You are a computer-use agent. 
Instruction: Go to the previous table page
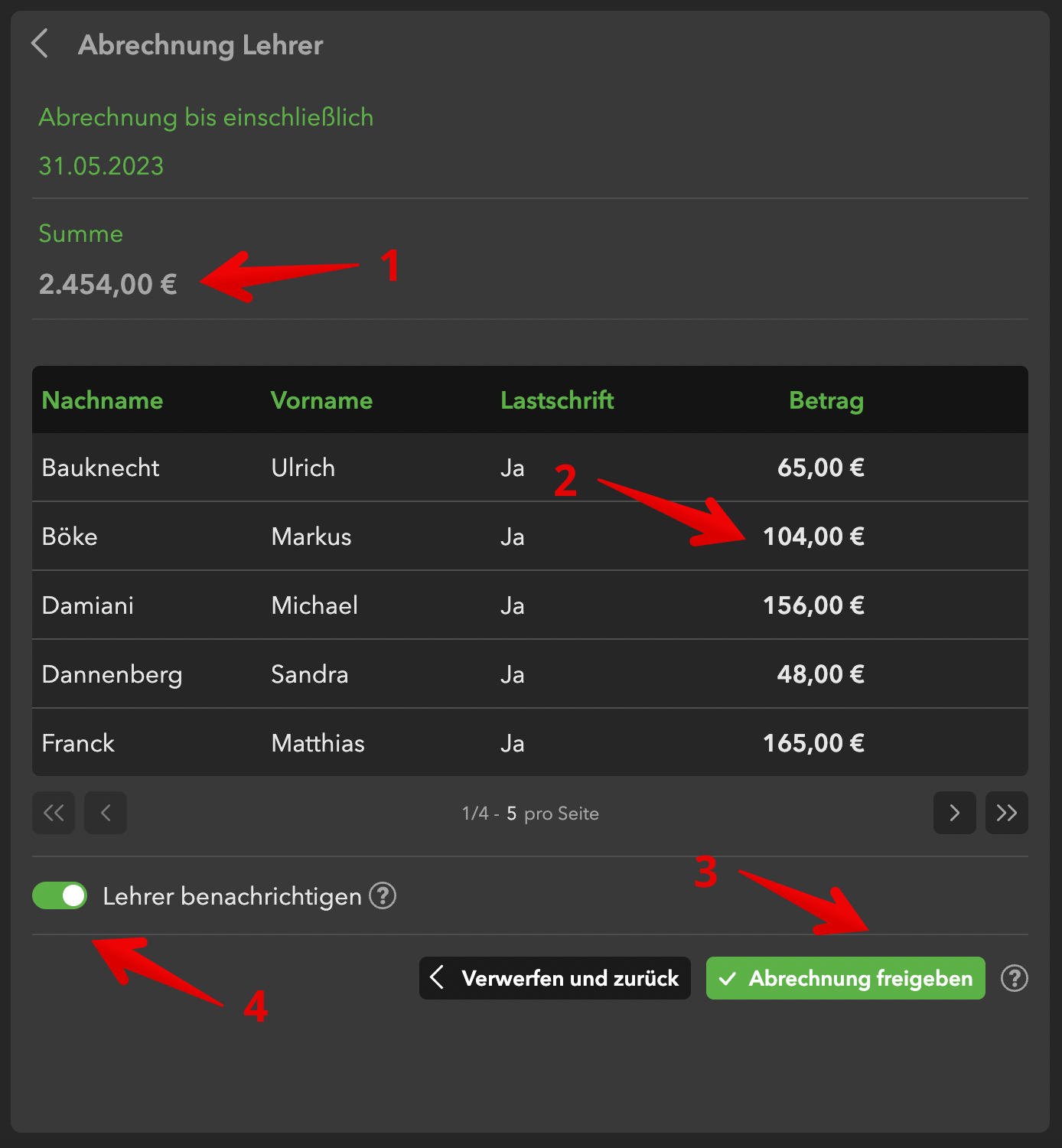click(106, 813)
